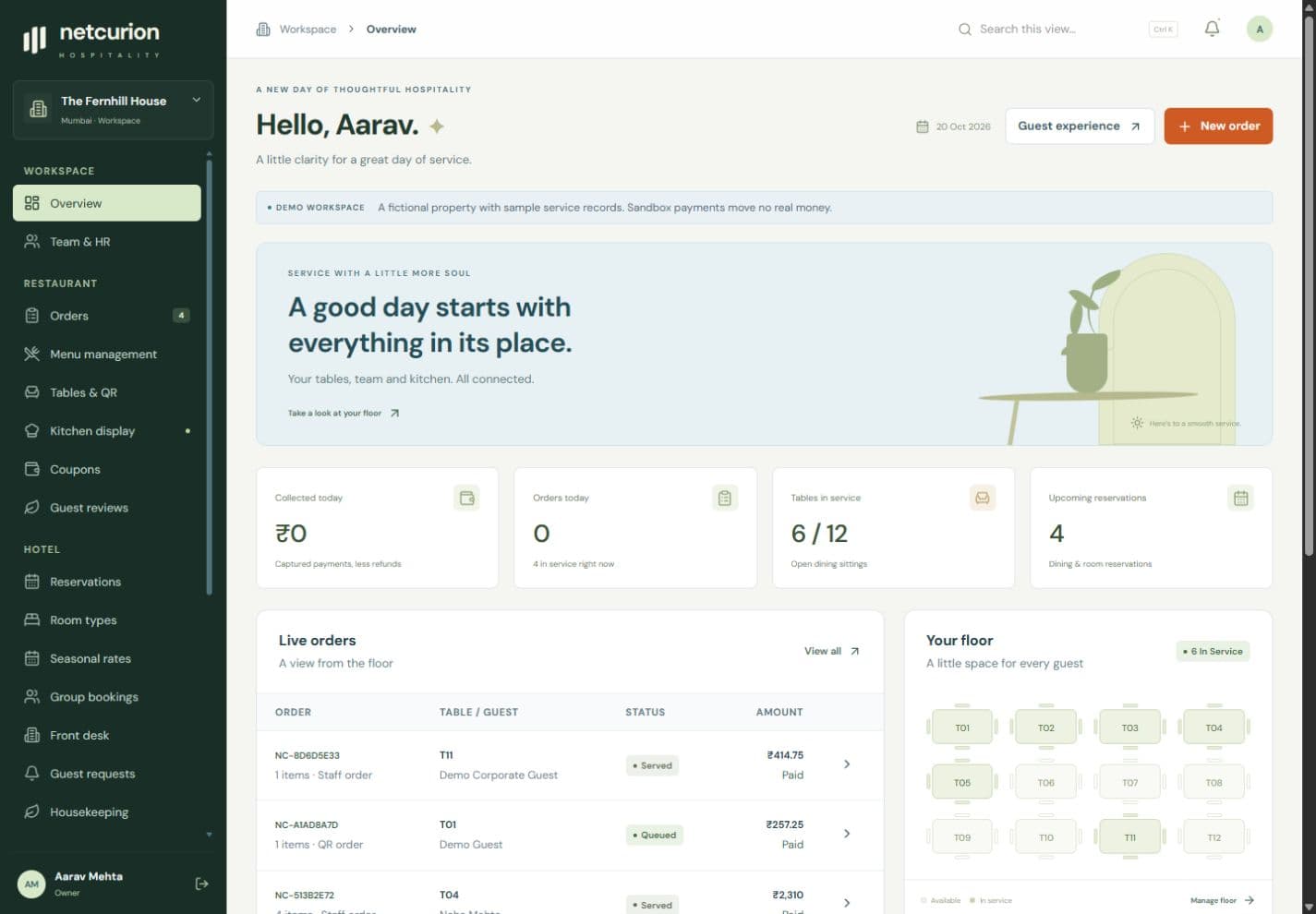Screen dimensions: 1316x914
Task: Open Menu management
Action: point(107,355)
